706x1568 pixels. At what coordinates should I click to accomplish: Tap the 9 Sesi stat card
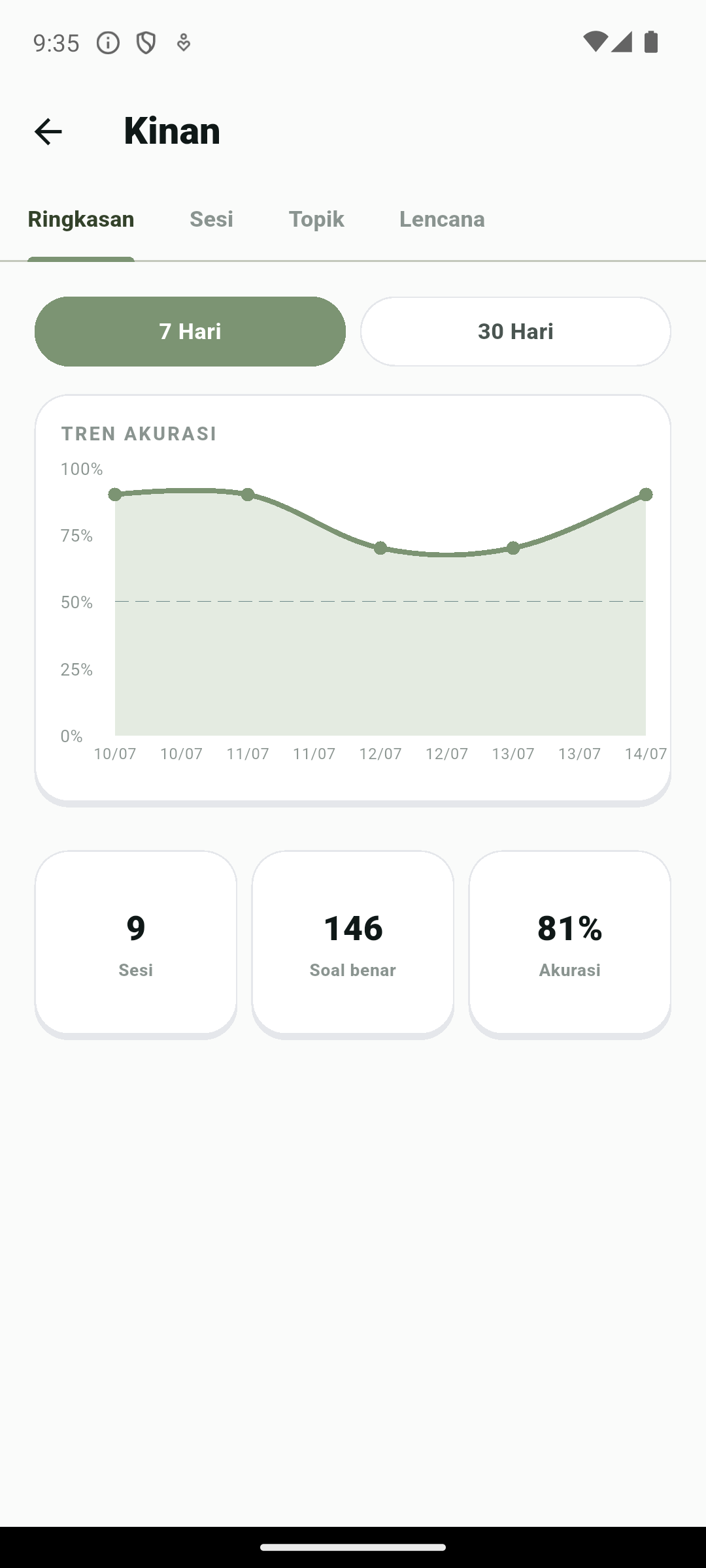136,943
